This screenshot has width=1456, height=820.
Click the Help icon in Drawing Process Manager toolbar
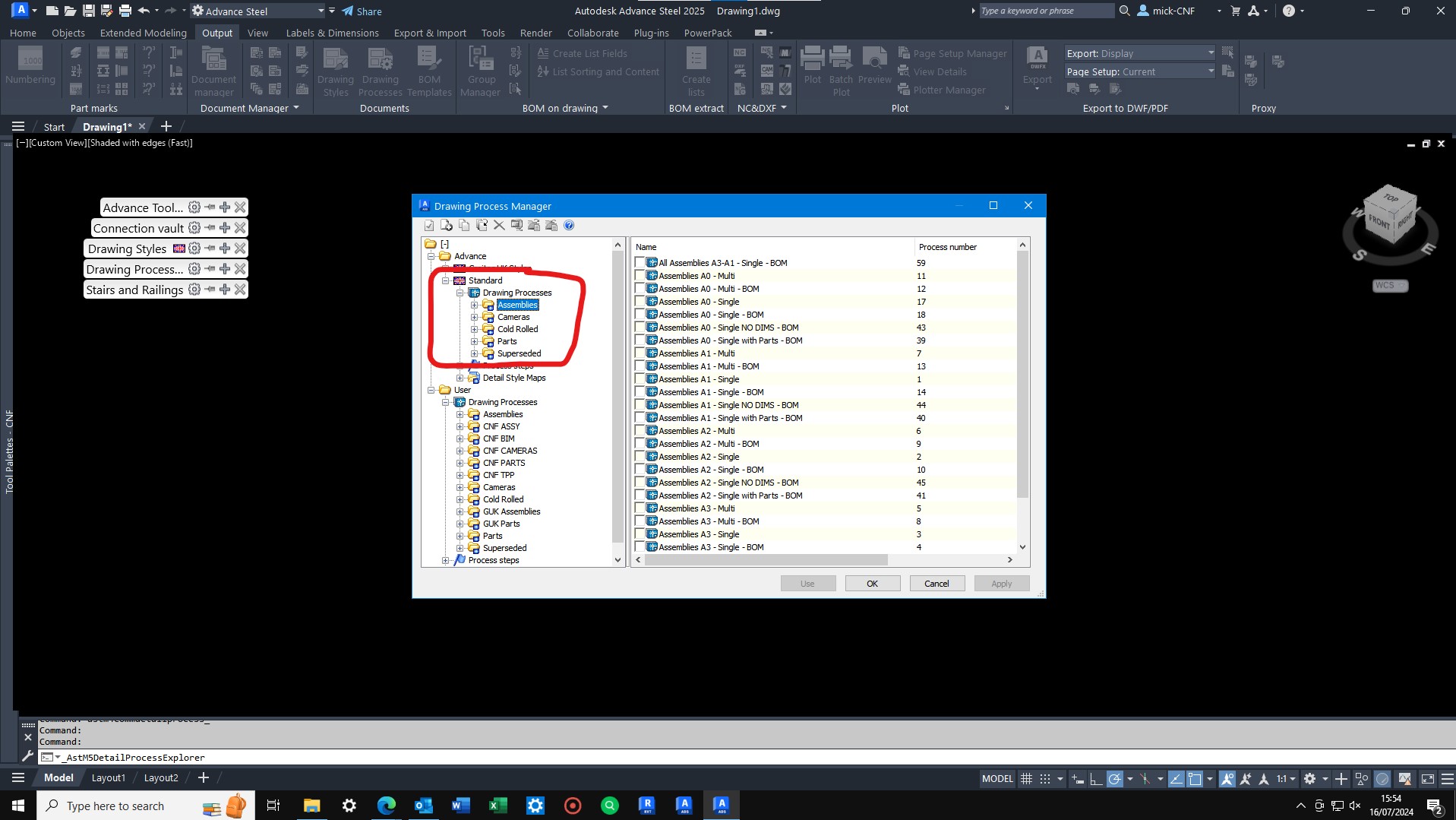[568, 225]
